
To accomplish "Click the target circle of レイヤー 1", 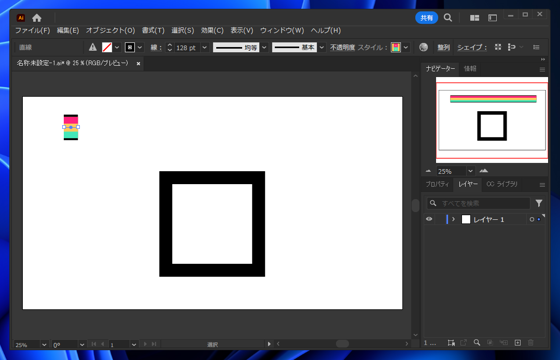I will 531,220.
